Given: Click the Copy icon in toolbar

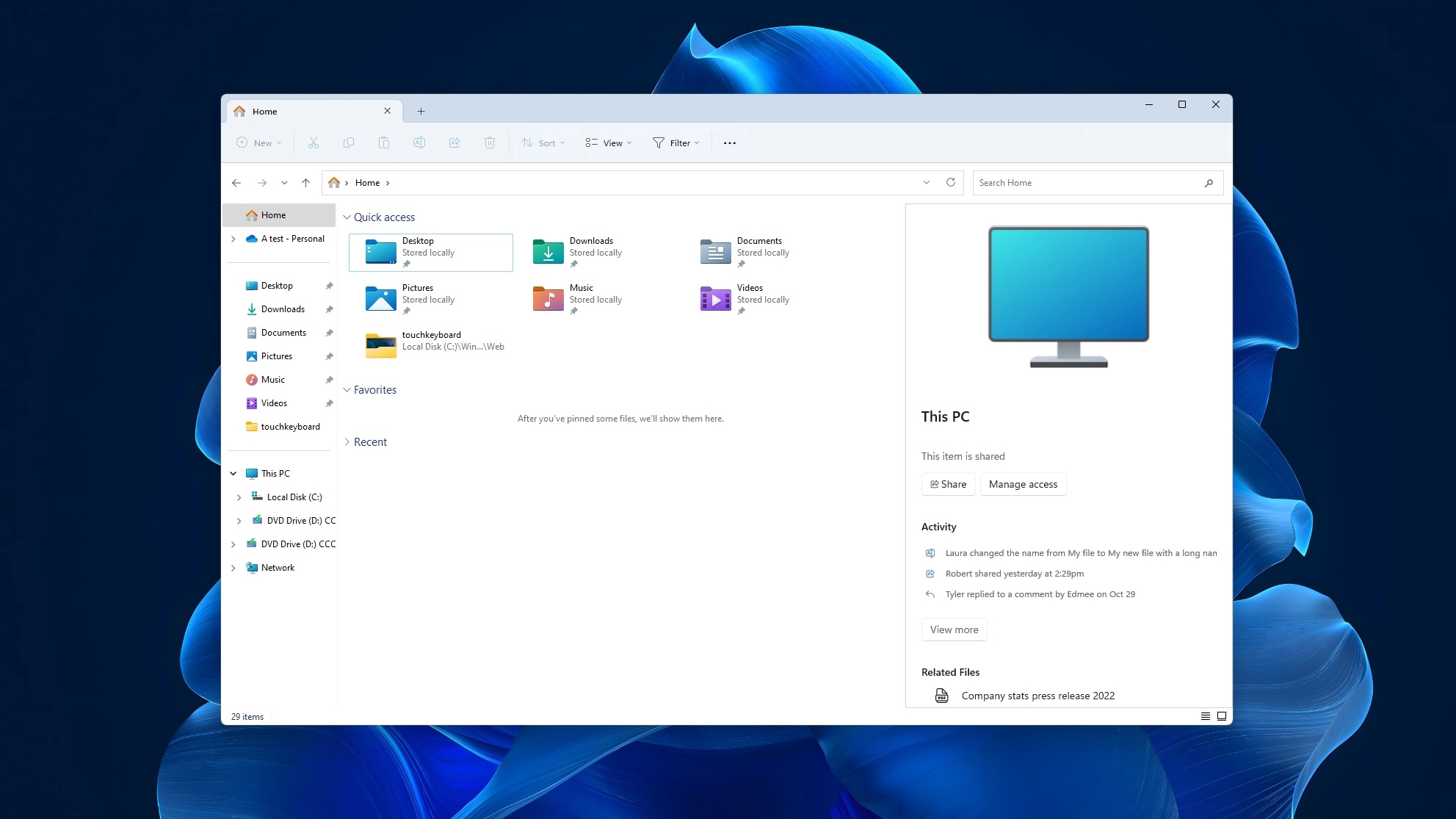Looking at the screenshot, I should click(x=349, y=143).
